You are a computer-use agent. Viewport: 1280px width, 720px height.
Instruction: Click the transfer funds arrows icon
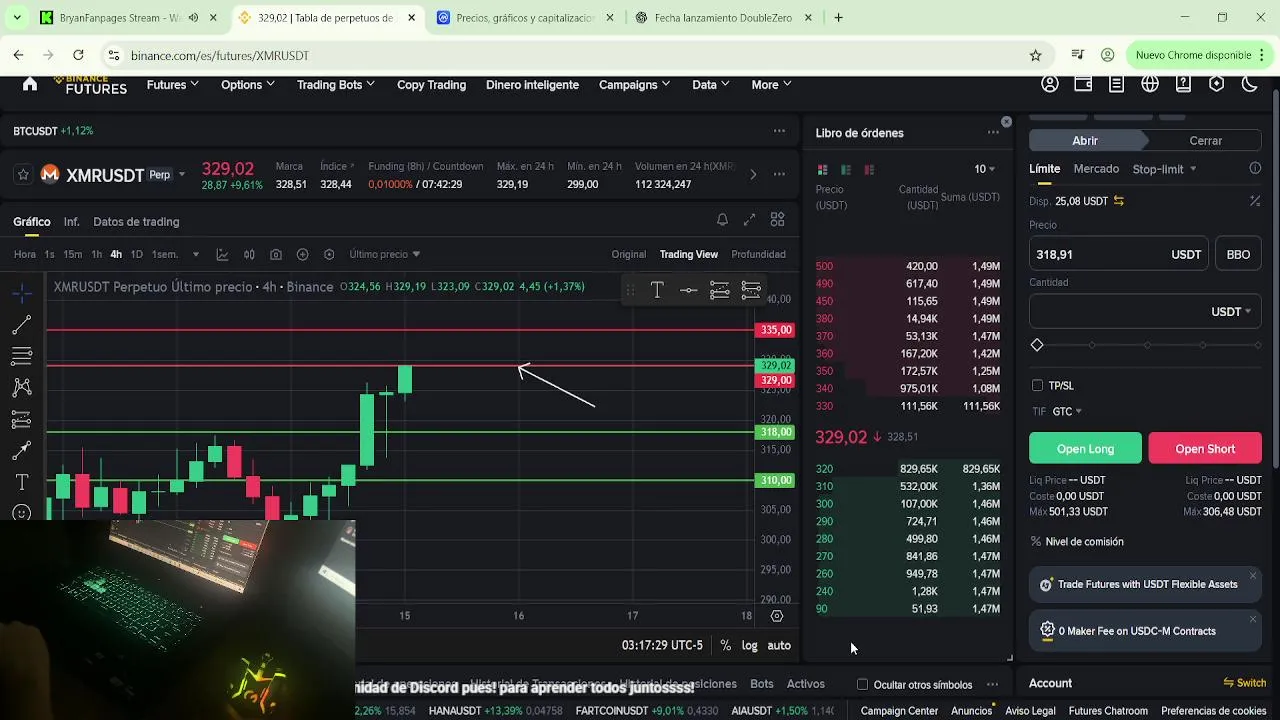pyautogui.click(x=1119, y=201)
